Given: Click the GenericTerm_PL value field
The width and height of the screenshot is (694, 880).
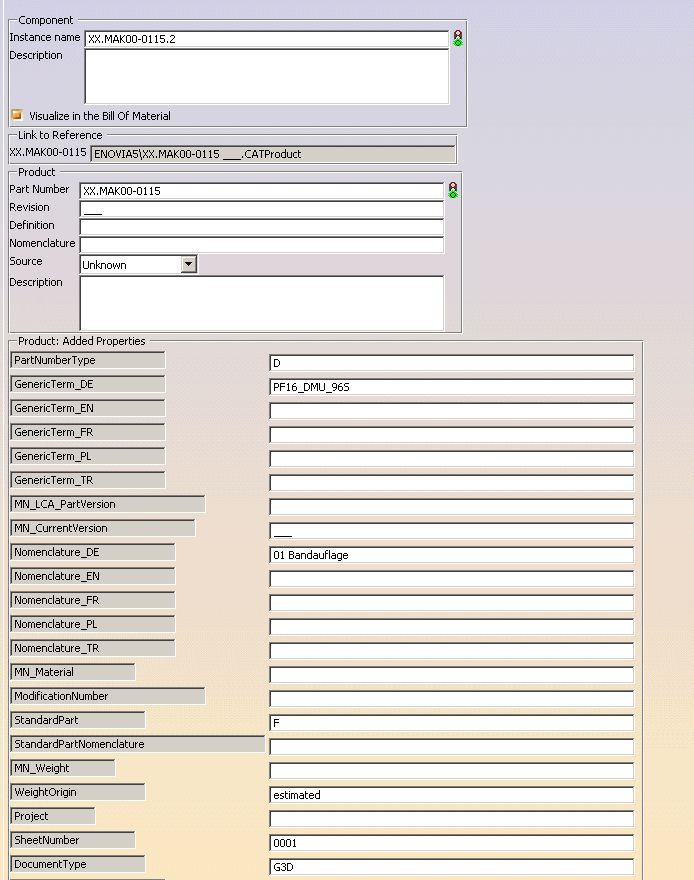Looking at the screenshot, I should (x=452, y=459).
